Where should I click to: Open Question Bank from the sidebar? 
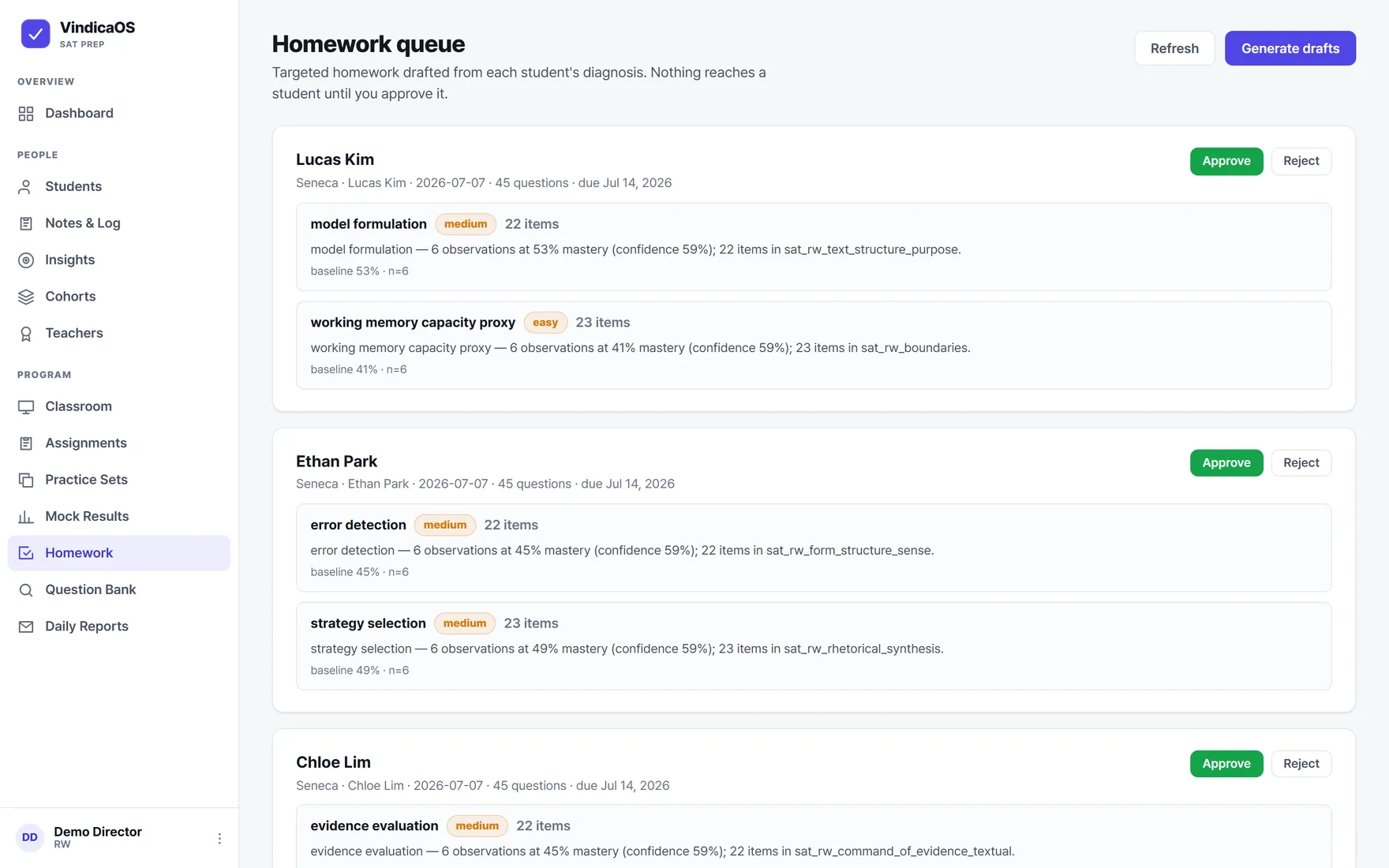coord(119,590)
